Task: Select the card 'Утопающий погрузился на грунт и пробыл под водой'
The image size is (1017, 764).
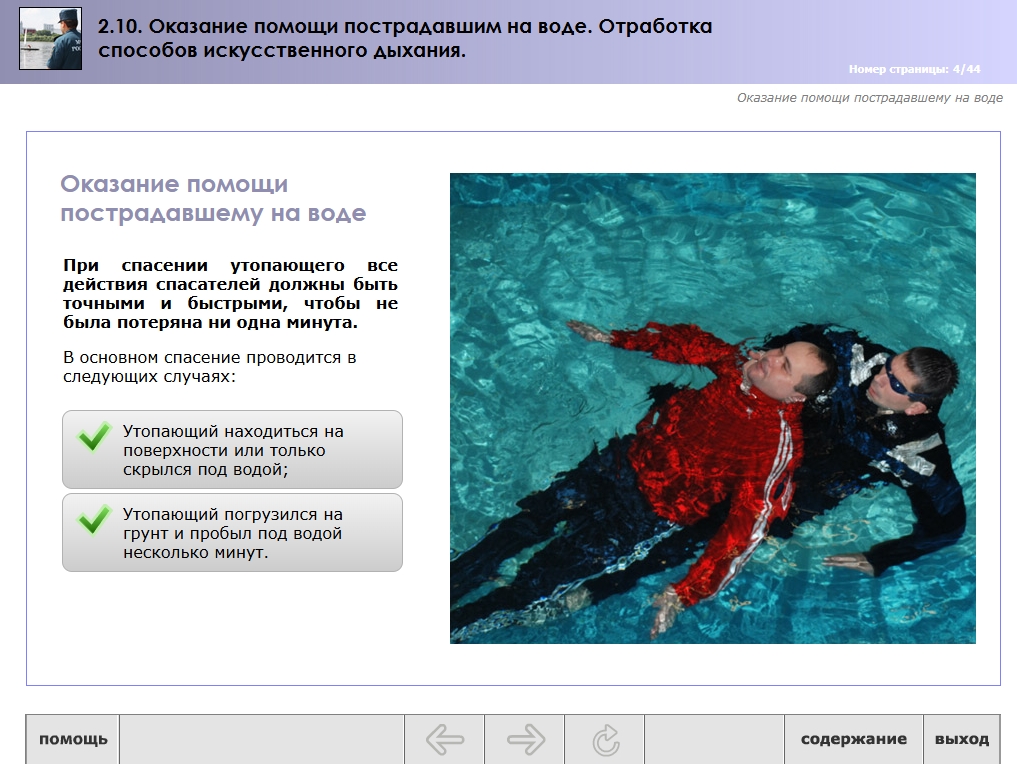Action: [232, 532]
